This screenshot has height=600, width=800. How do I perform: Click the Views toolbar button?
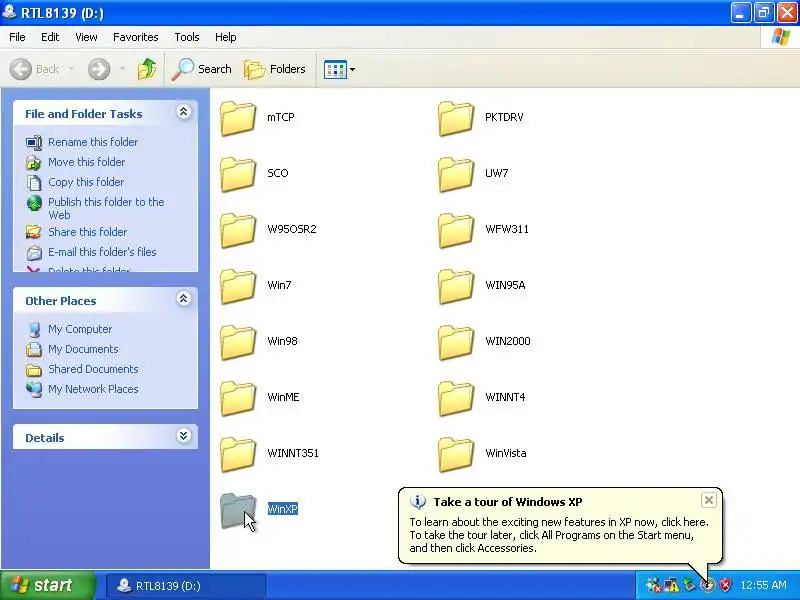click(335, 69)
